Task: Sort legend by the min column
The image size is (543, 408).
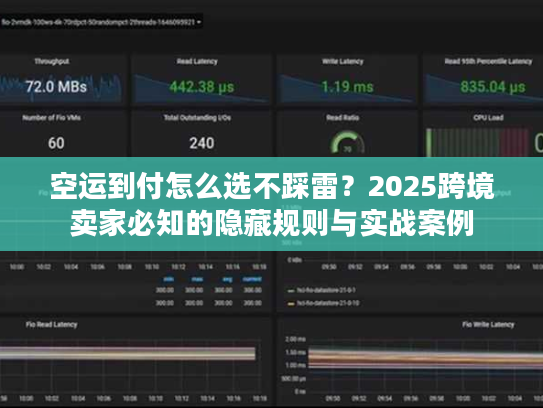Action: click(169, 279)
